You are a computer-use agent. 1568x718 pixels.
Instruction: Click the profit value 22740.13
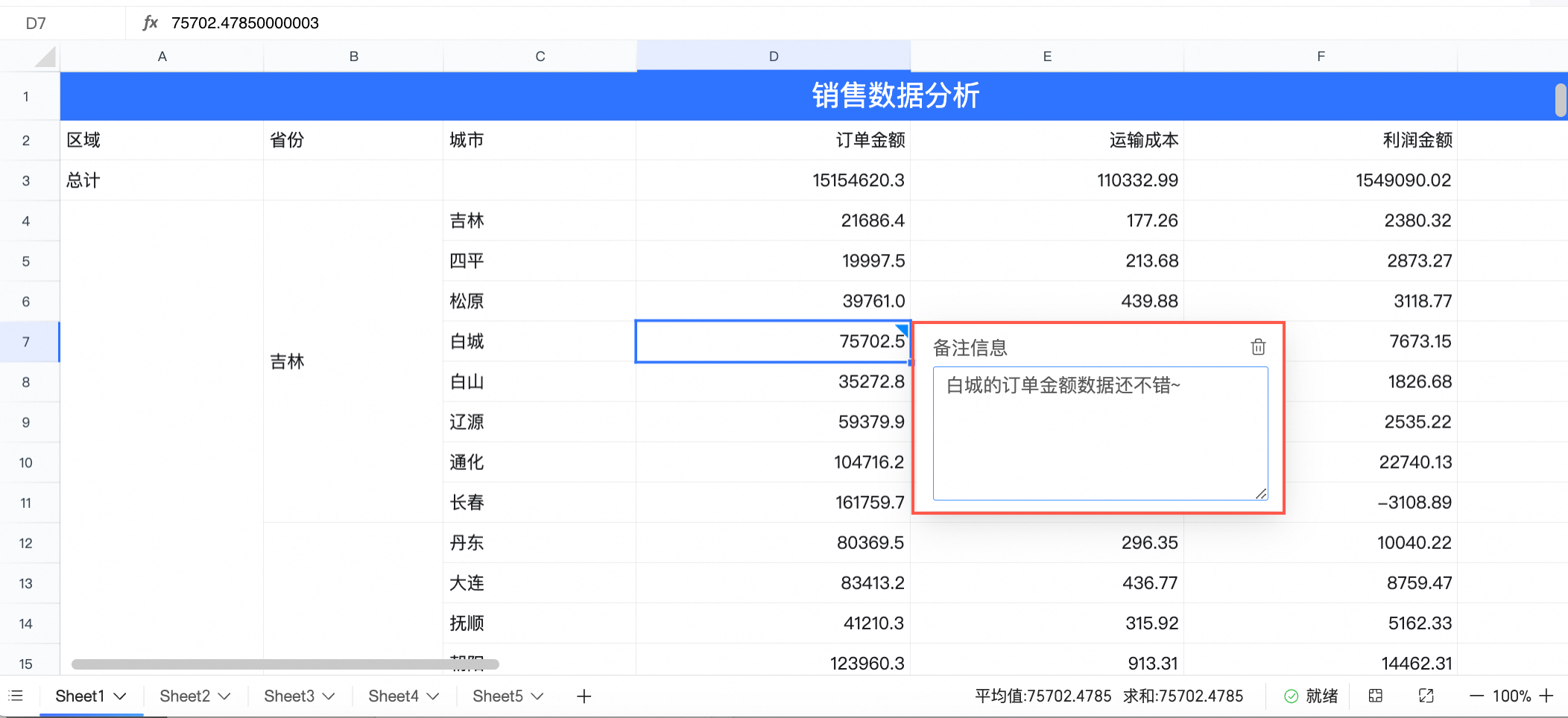click(1371, 462)
